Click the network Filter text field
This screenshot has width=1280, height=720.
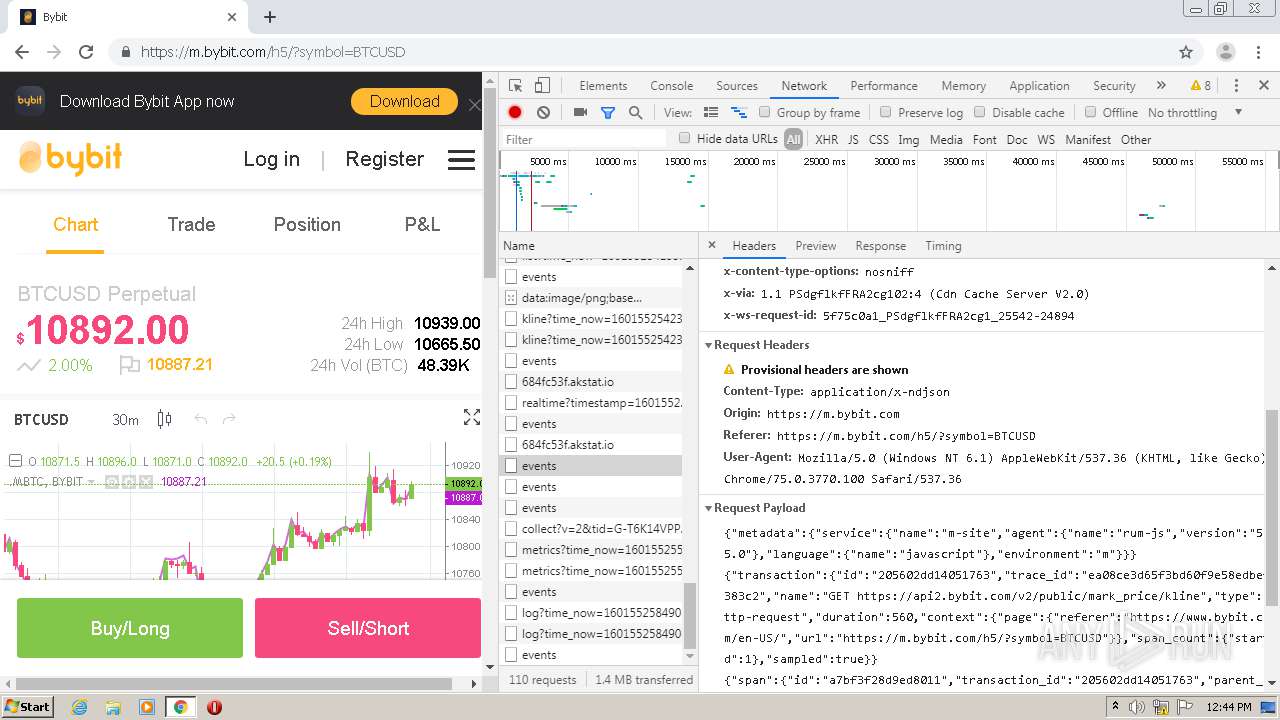[583, 139]
